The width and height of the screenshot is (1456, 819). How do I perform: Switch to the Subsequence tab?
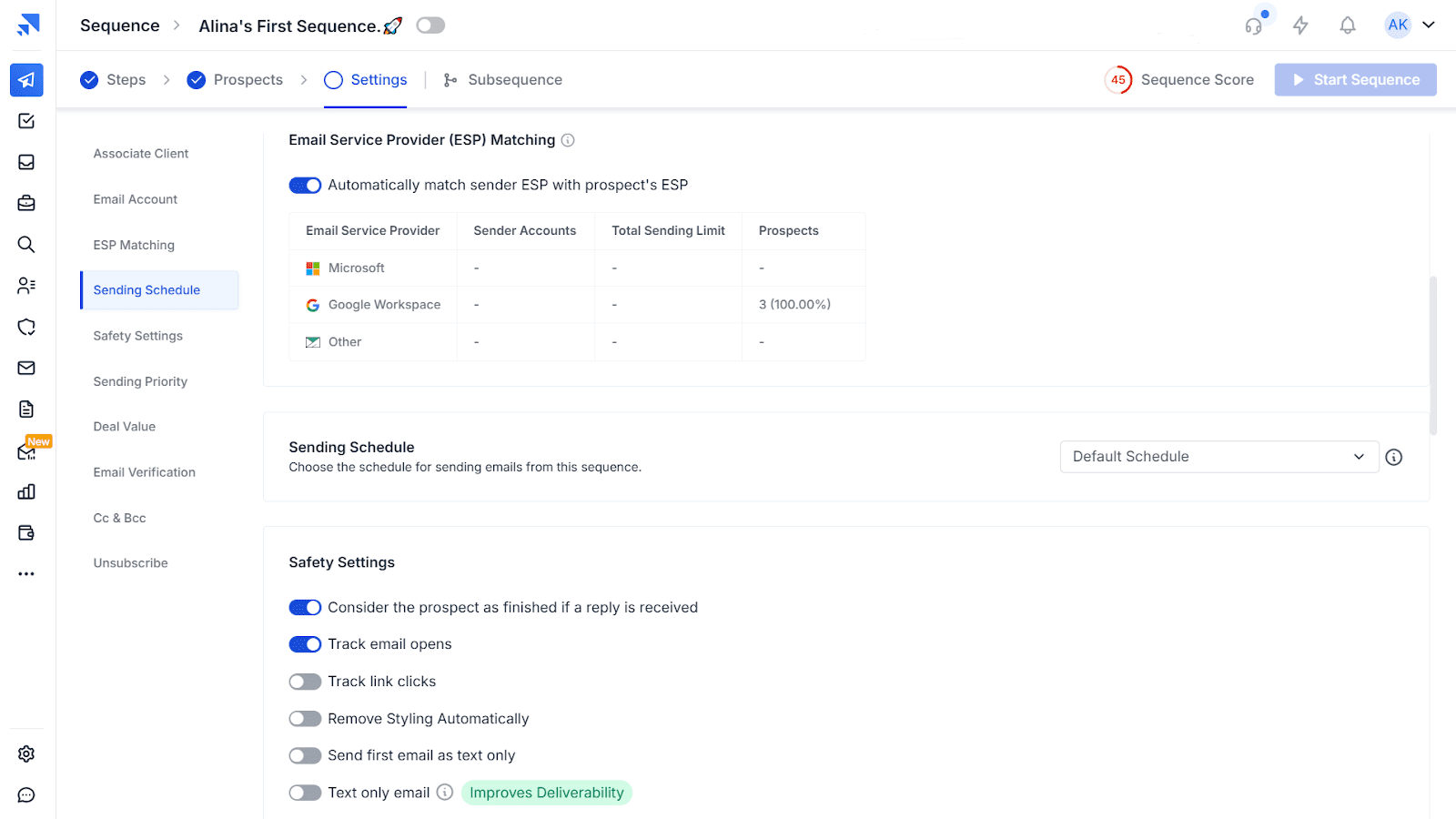503,80
